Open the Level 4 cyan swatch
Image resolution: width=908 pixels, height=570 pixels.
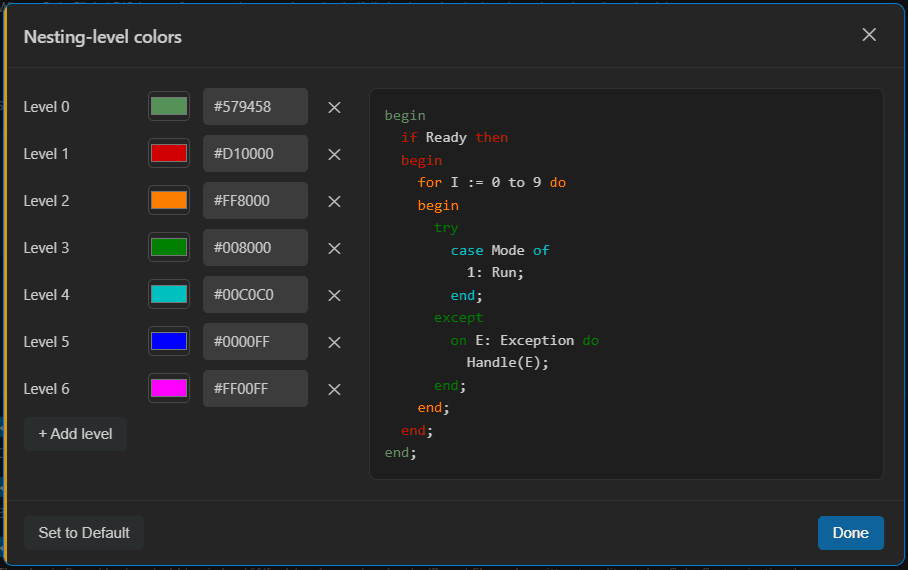tap(169, 294)
